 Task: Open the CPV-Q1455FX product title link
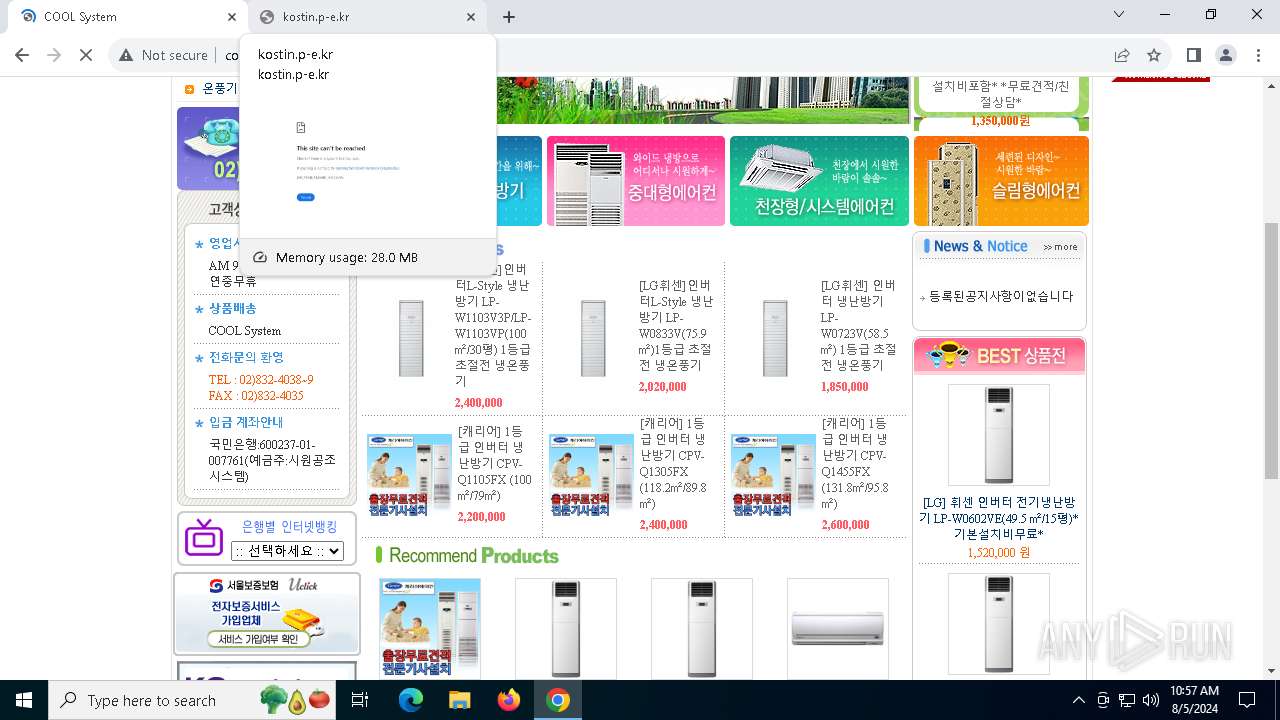click(857, 464)
